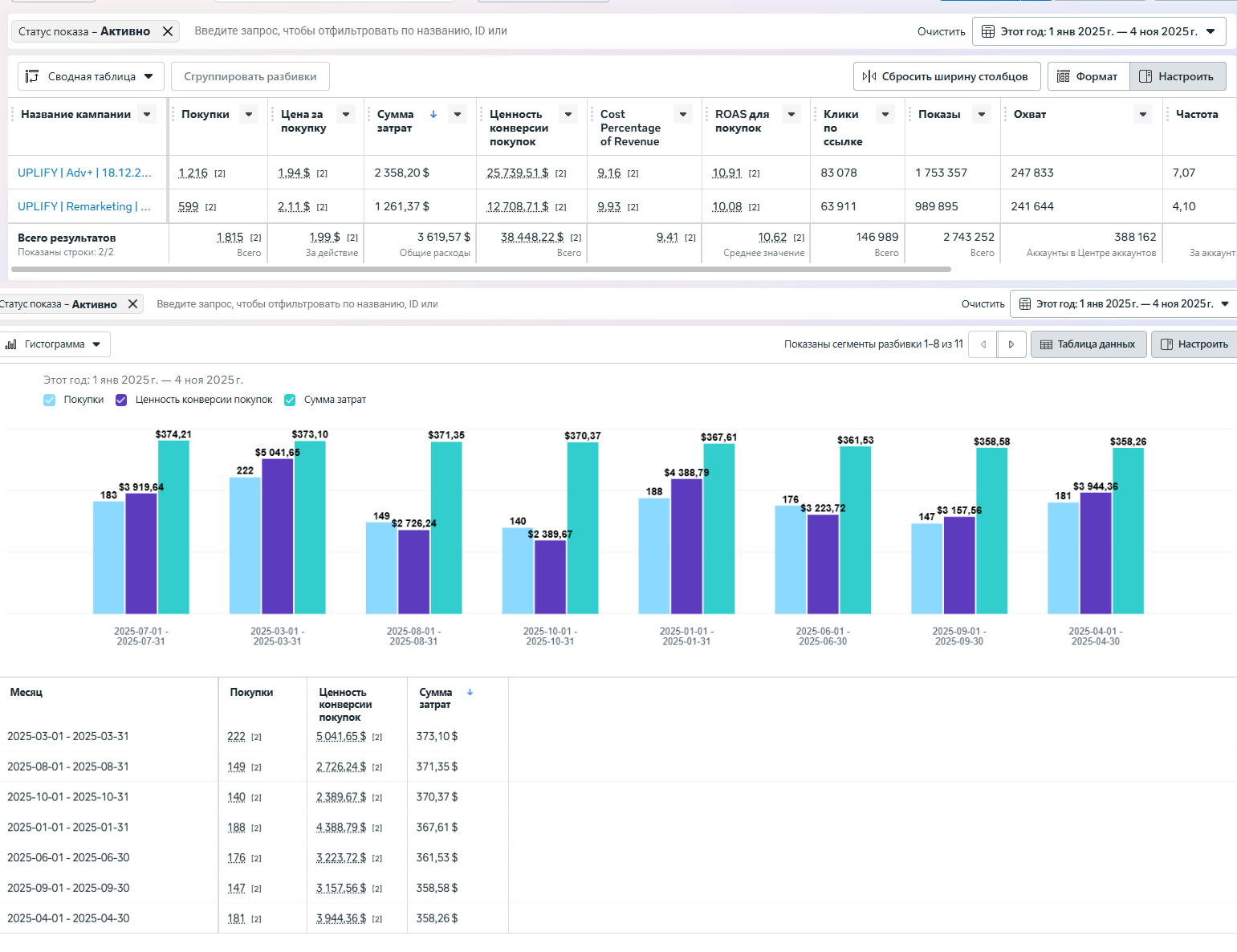Screen dimensions: 1237x952
Task: Click row '2025-08-01 - 2025-08-31' in data table
Action: [x=254, y=767]
